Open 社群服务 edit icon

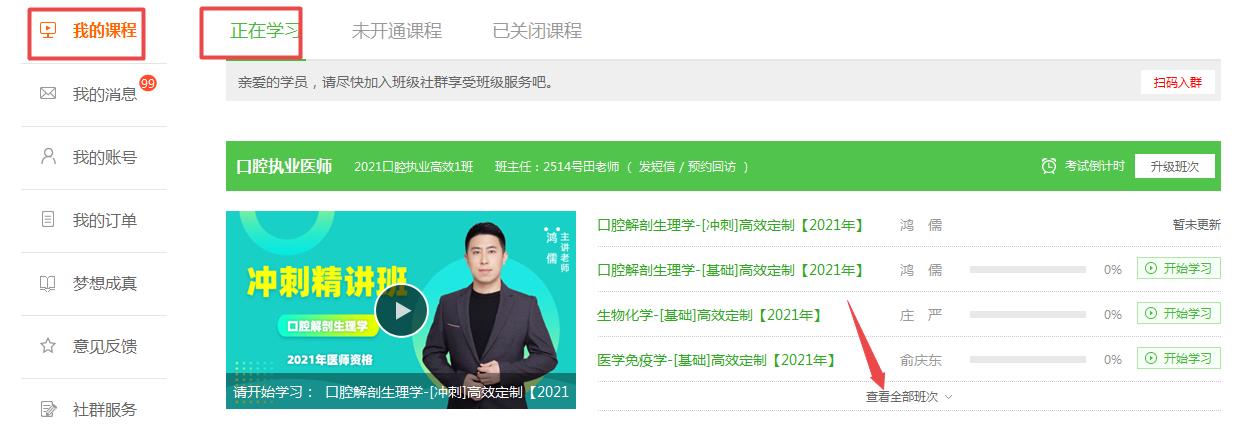point(47,409)
